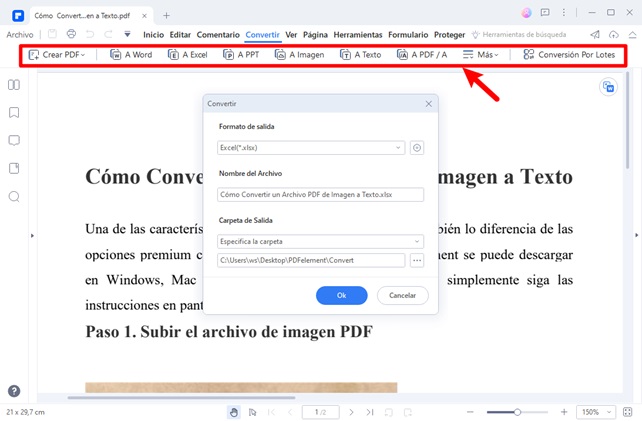Expand the left panel arrow
This screenshot has height=421, width=642.
tap(32, 235)
